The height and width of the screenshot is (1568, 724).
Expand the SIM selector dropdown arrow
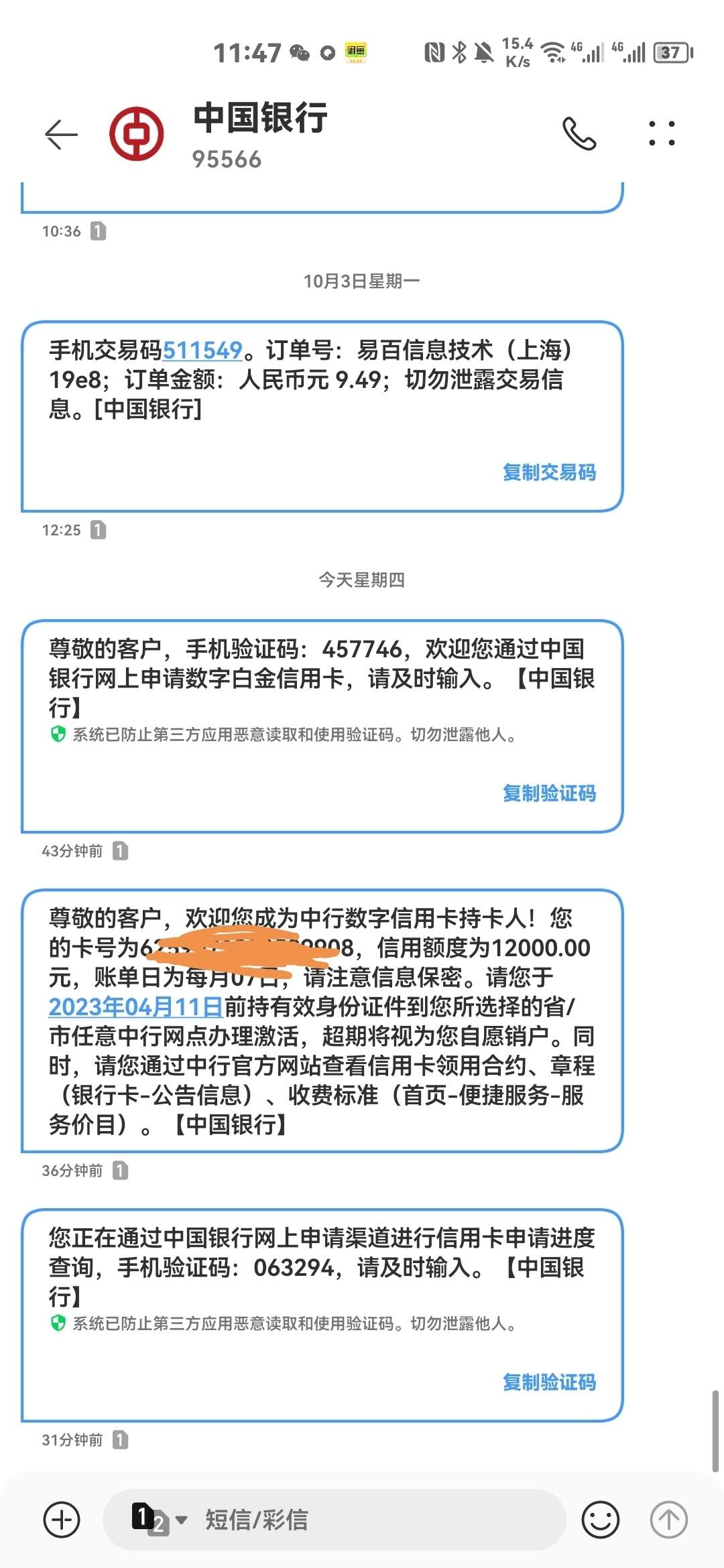coord(181,1520)
